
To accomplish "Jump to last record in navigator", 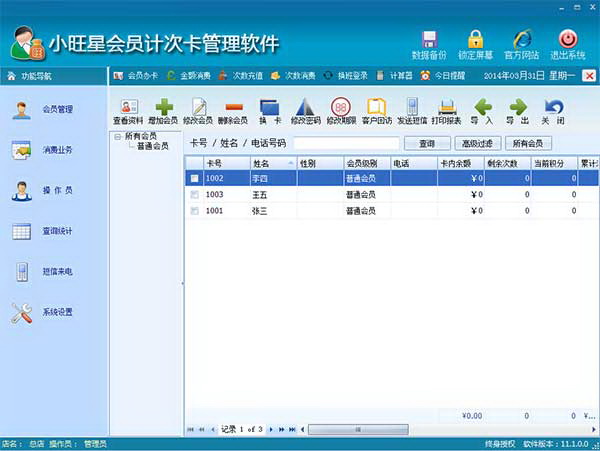I will click(x=292, y=430).
